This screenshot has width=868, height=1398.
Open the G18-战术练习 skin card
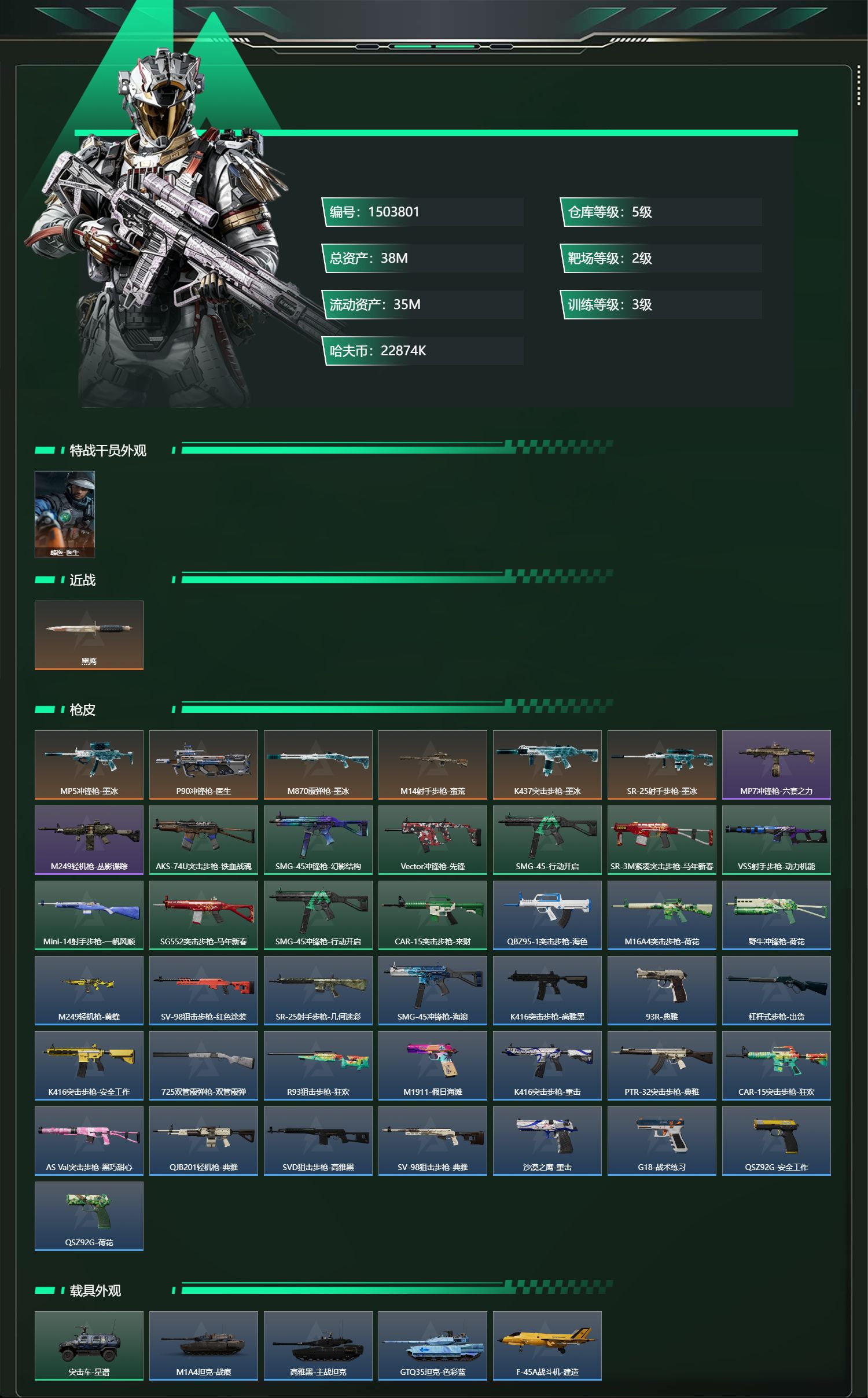click(x=662, y=1141)
